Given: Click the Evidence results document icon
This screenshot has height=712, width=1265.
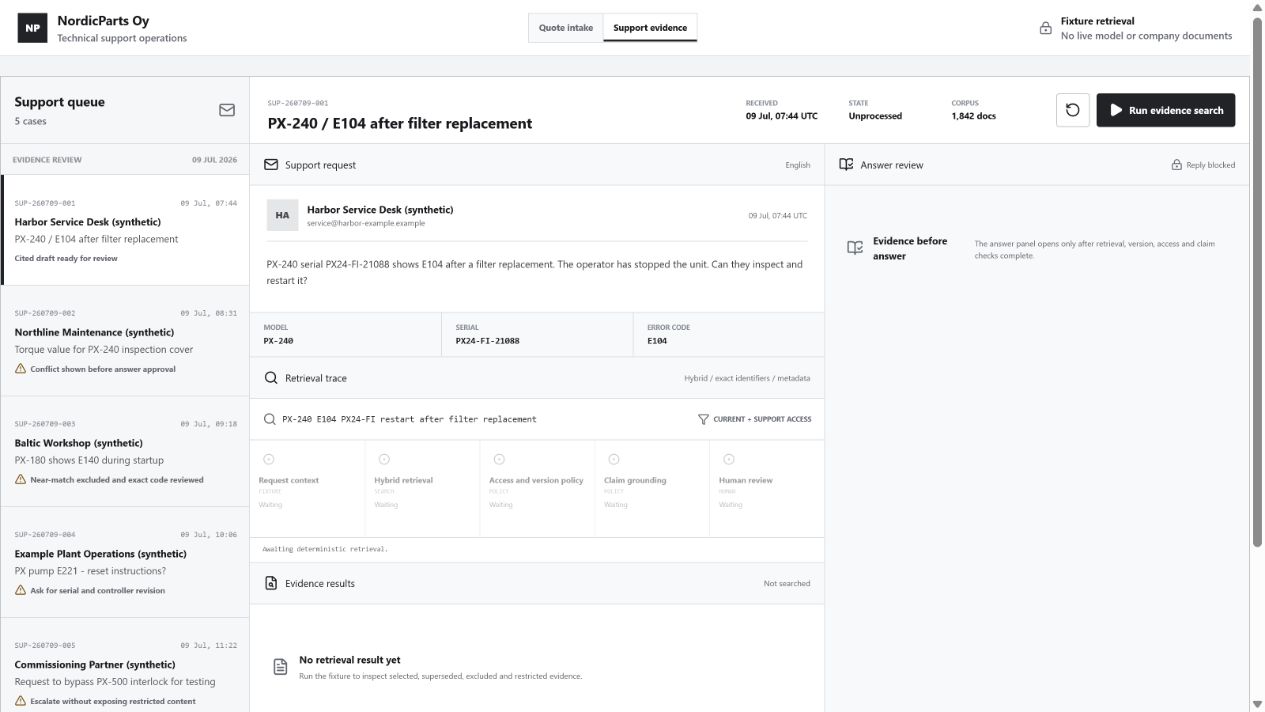Looking at the screenshot, I should pos(271,583).
